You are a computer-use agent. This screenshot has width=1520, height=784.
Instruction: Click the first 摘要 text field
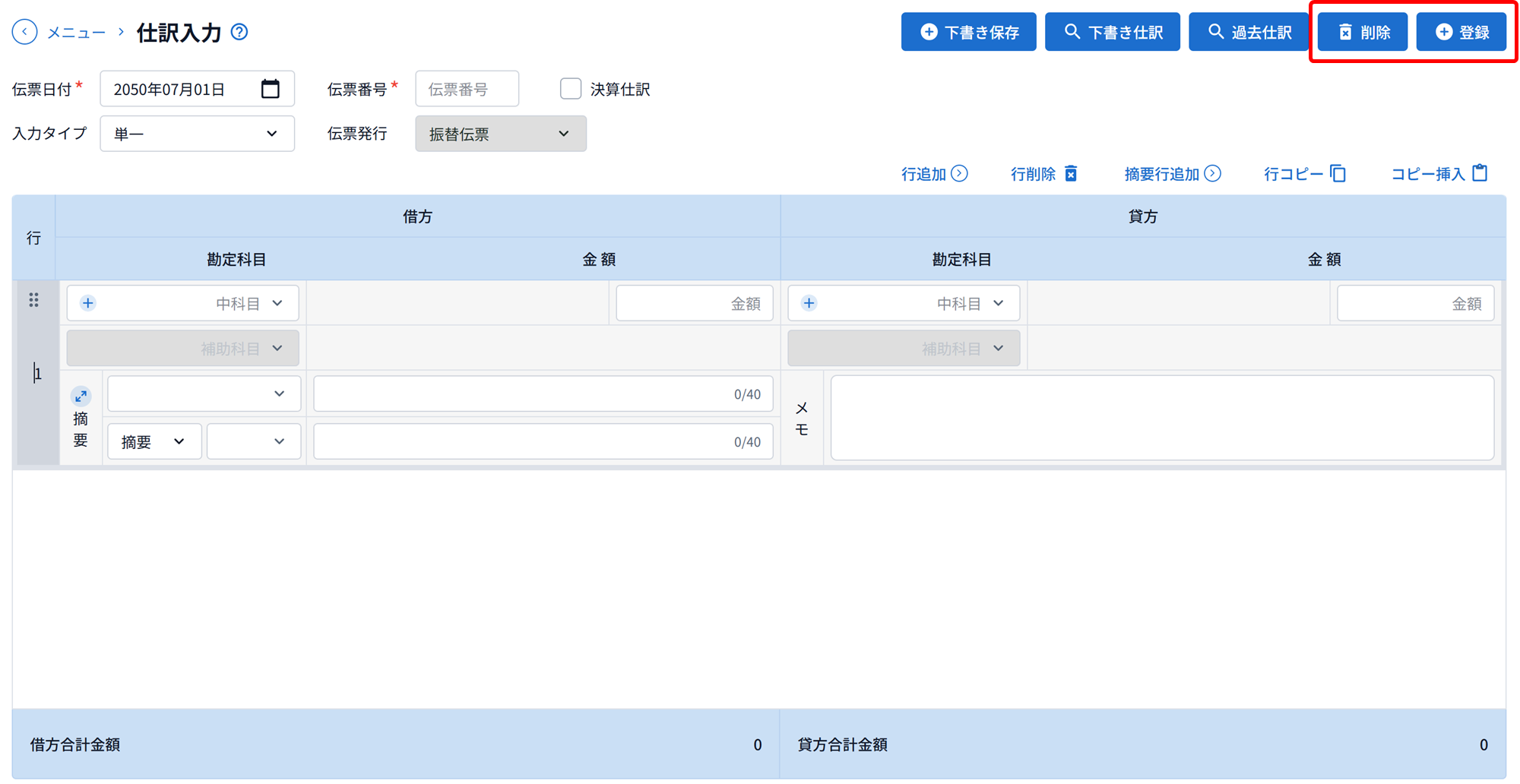tap(543, 394)
